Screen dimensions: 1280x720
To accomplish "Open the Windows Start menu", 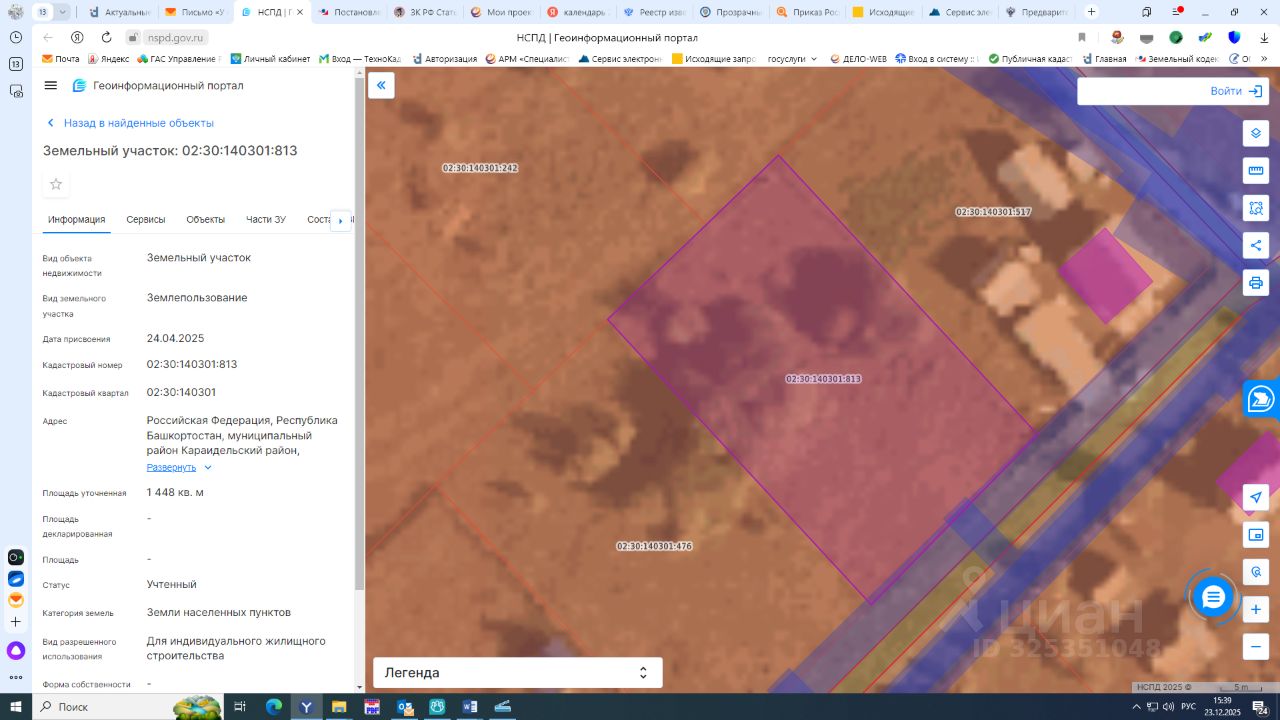I will tap(16, 707).
